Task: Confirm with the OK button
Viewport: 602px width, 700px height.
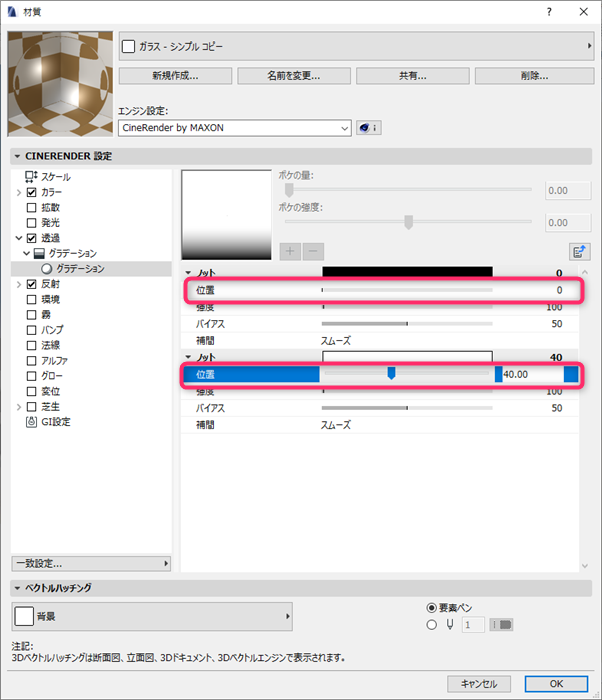Action: [x=556, y=684]
